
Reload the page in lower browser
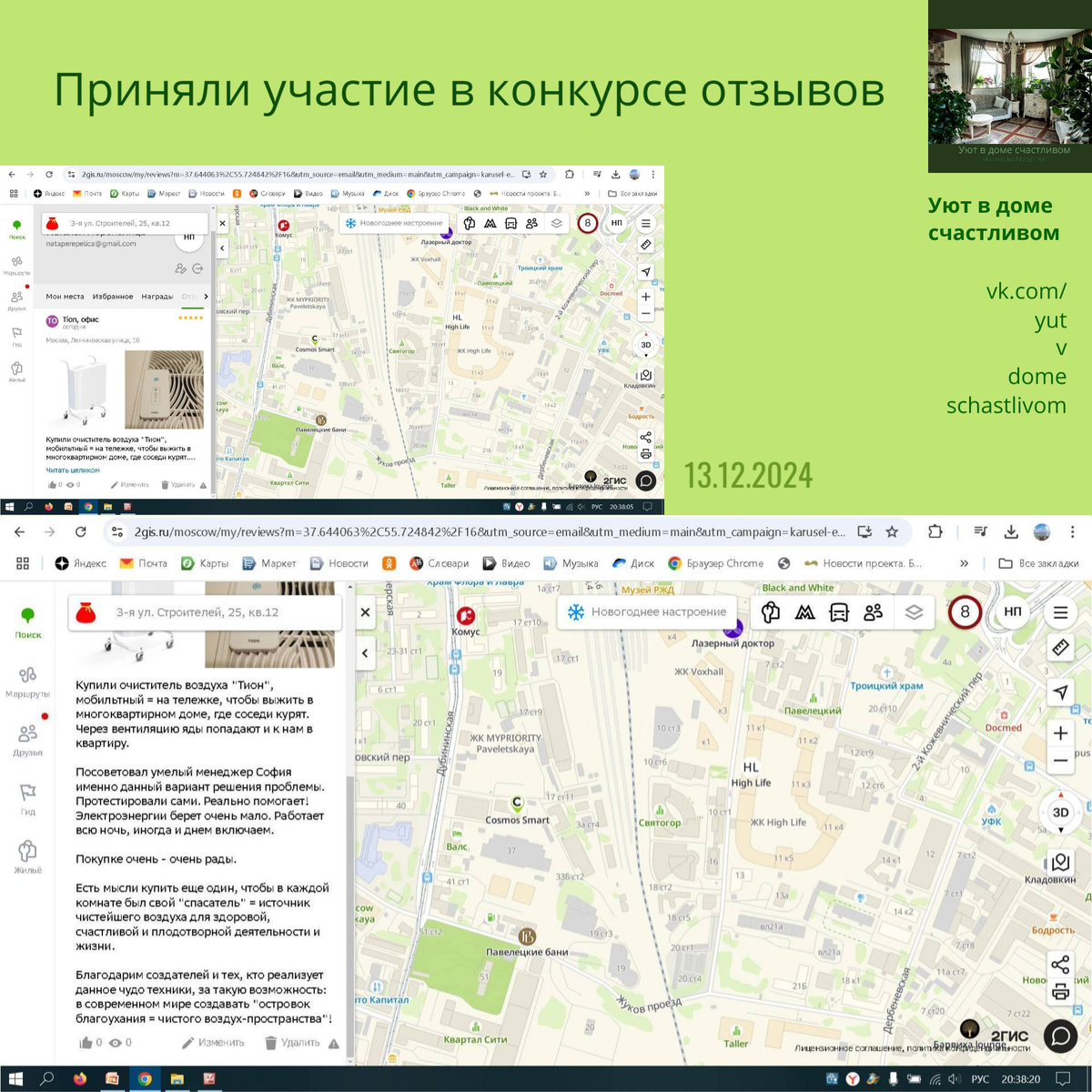[80, 531]
